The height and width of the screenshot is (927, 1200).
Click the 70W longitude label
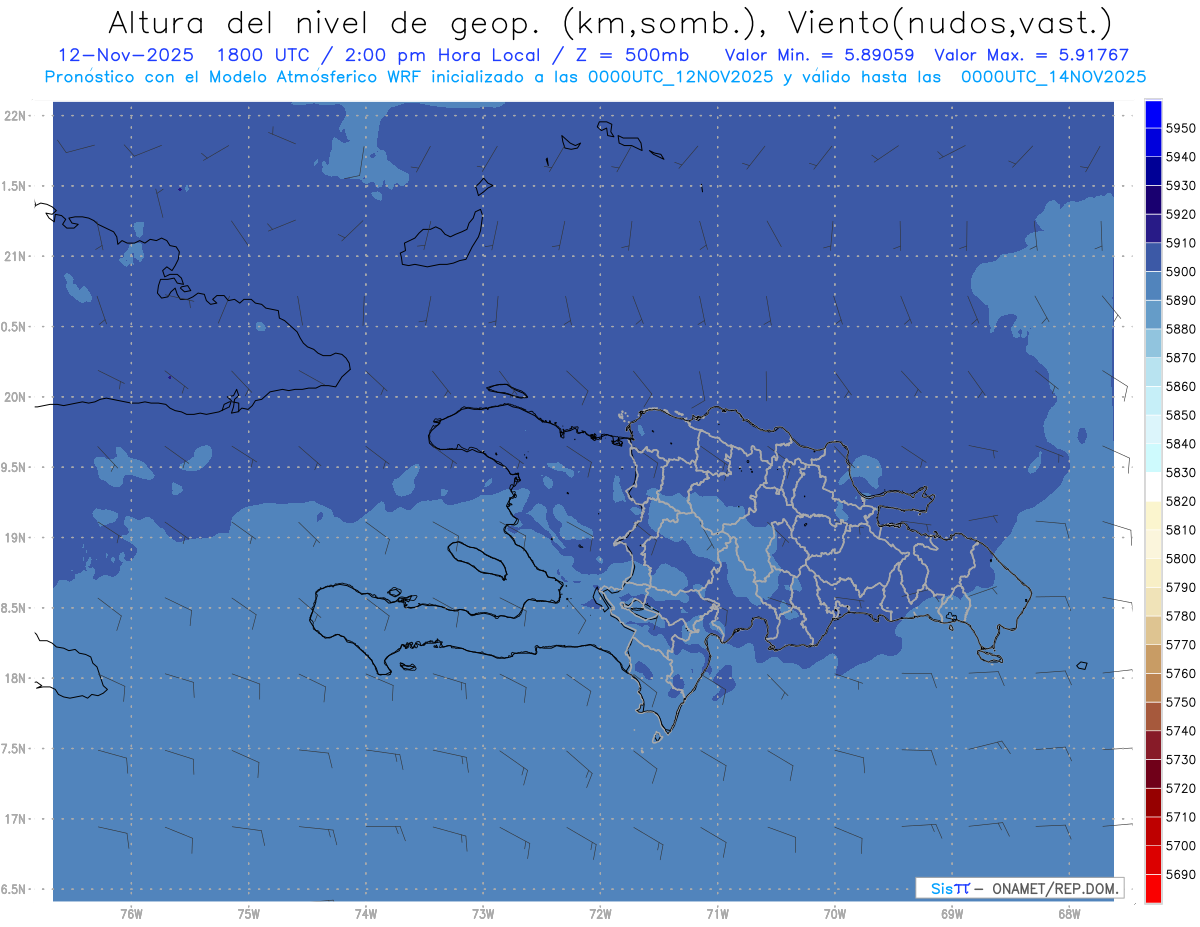pos(835,915)
